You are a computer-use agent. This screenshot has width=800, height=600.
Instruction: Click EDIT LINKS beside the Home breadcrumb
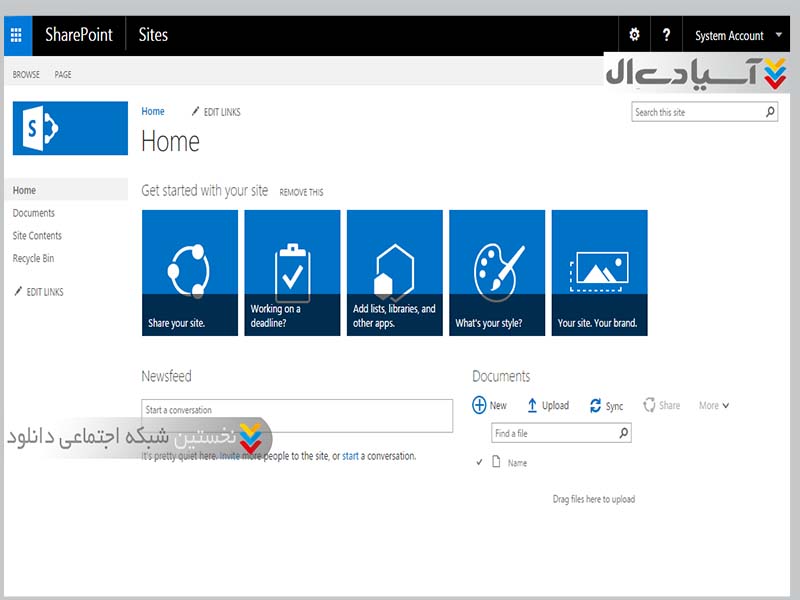click(216, 112)
